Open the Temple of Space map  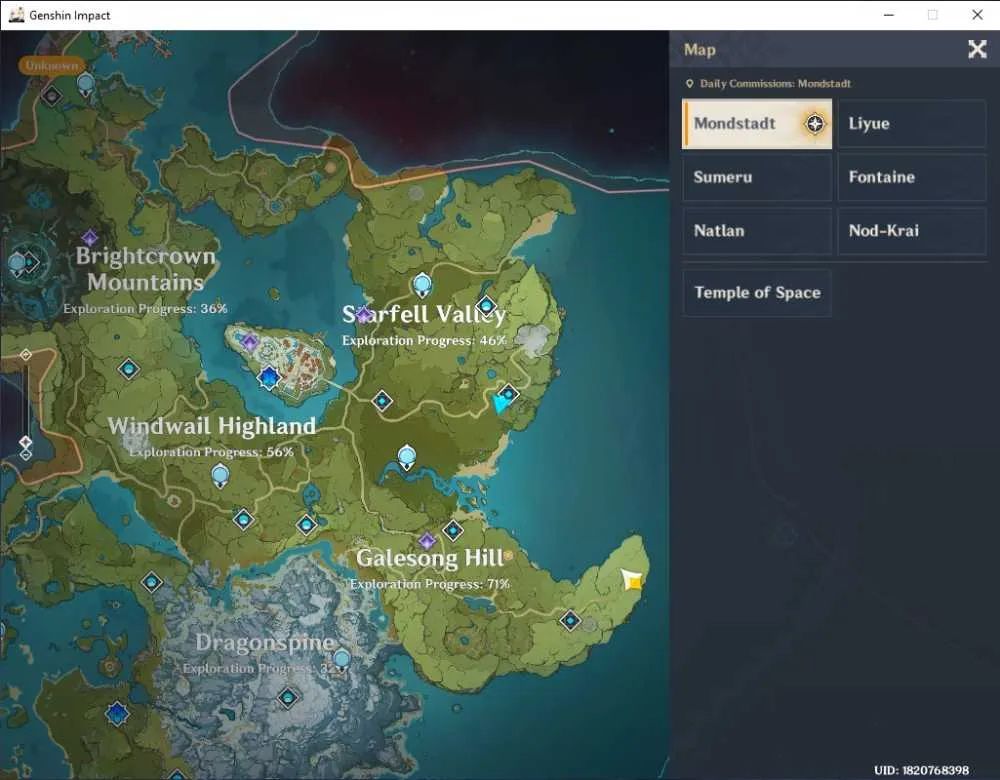(757, 293)
